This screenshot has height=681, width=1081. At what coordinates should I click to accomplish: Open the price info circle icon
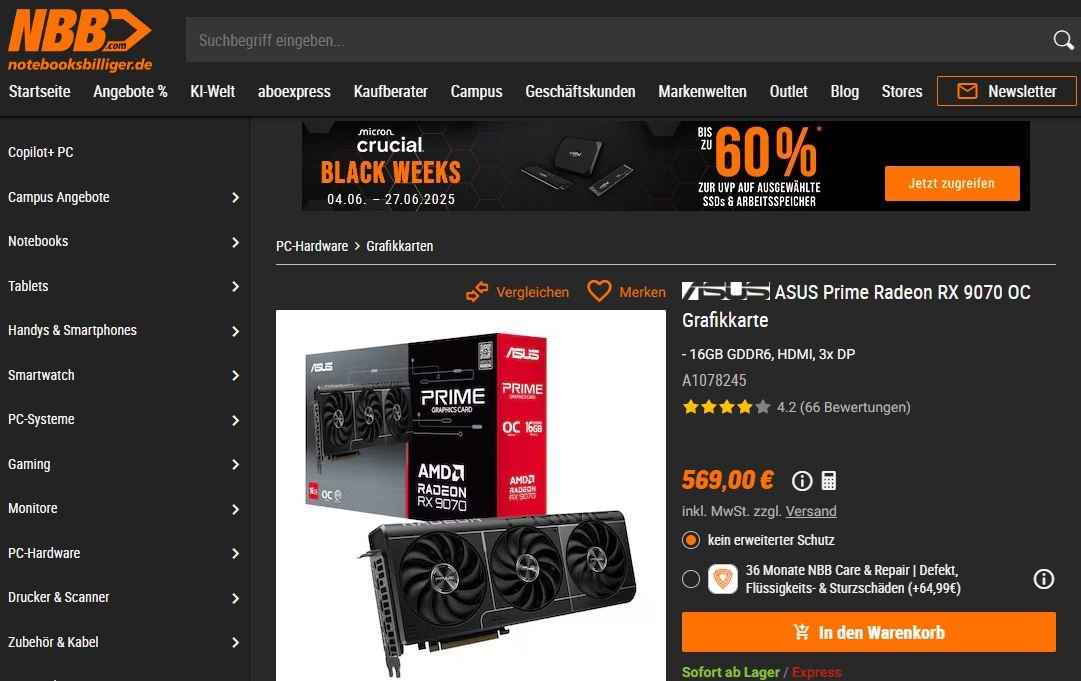(802, 480)
